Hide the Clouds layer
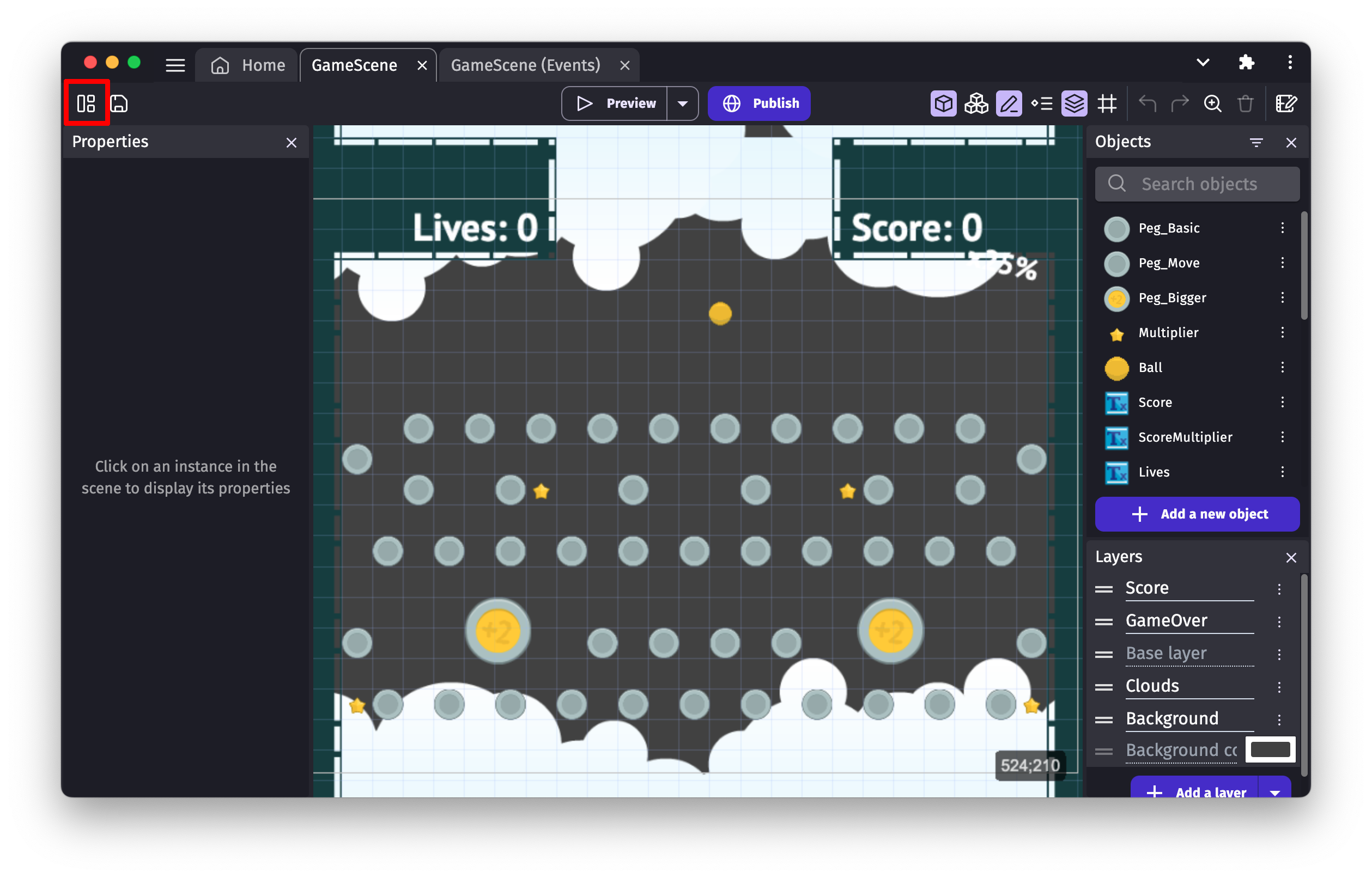The height and width of the screenshot is (878, 1372). pyautogui.click(x=1283, y=685)
